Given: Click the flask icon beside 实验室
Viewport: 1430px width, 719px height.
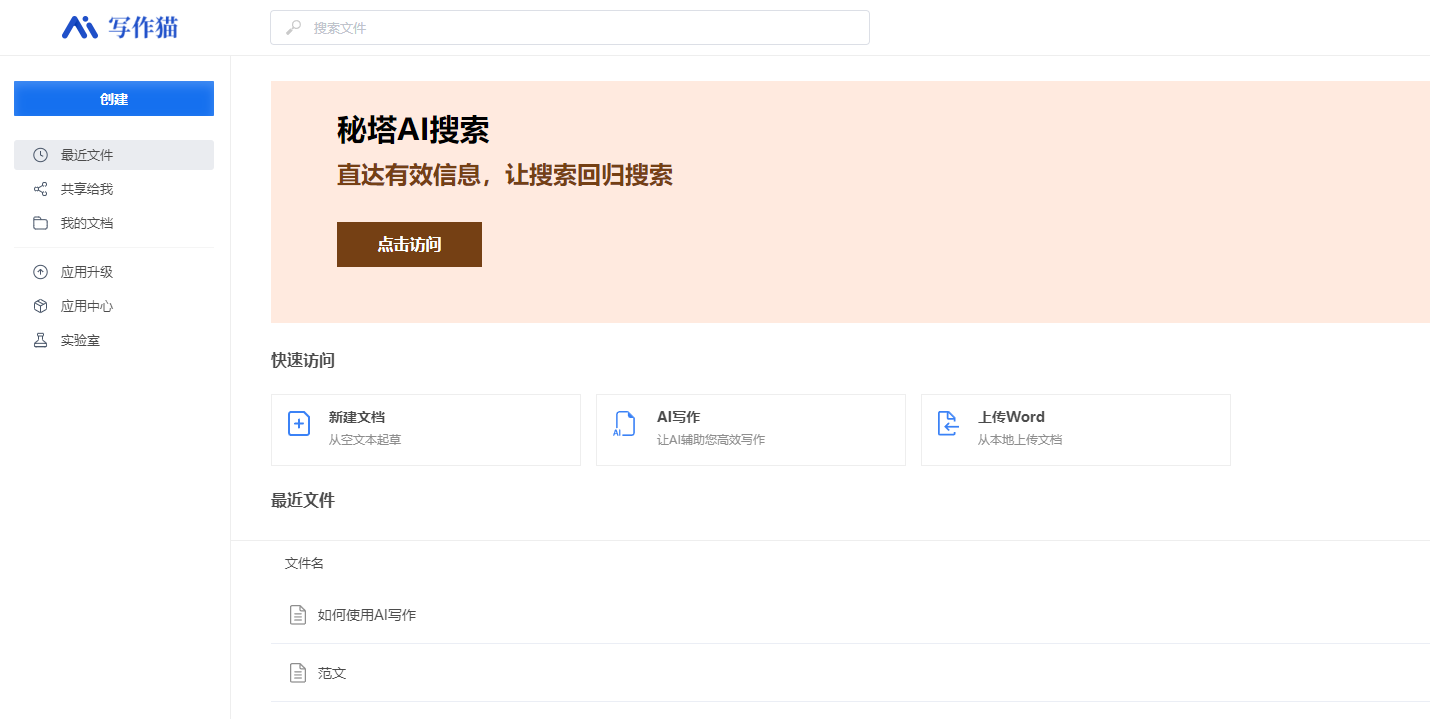Looking at the screenshot, I should pos(40,340).
